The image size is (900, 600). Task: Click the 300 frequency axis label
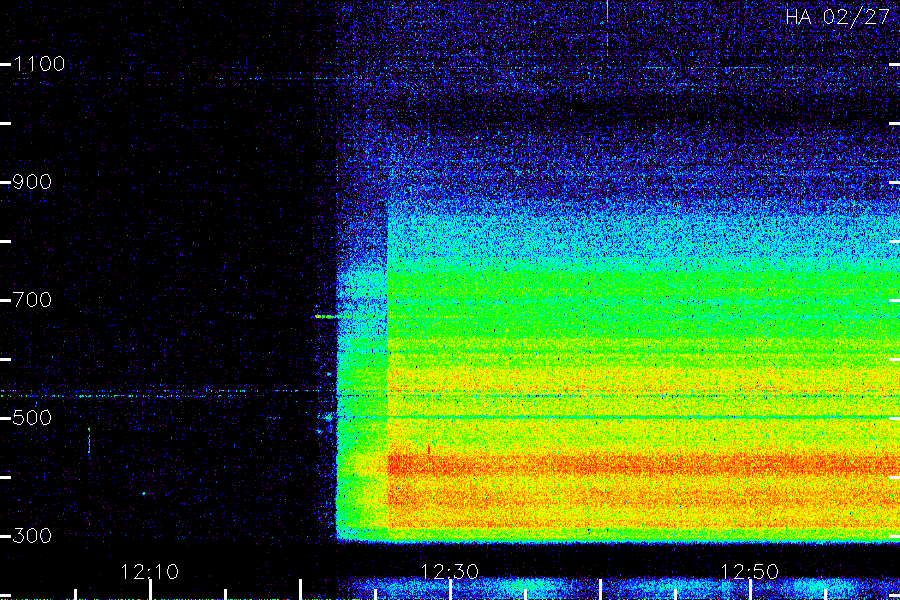click(32, 536)
